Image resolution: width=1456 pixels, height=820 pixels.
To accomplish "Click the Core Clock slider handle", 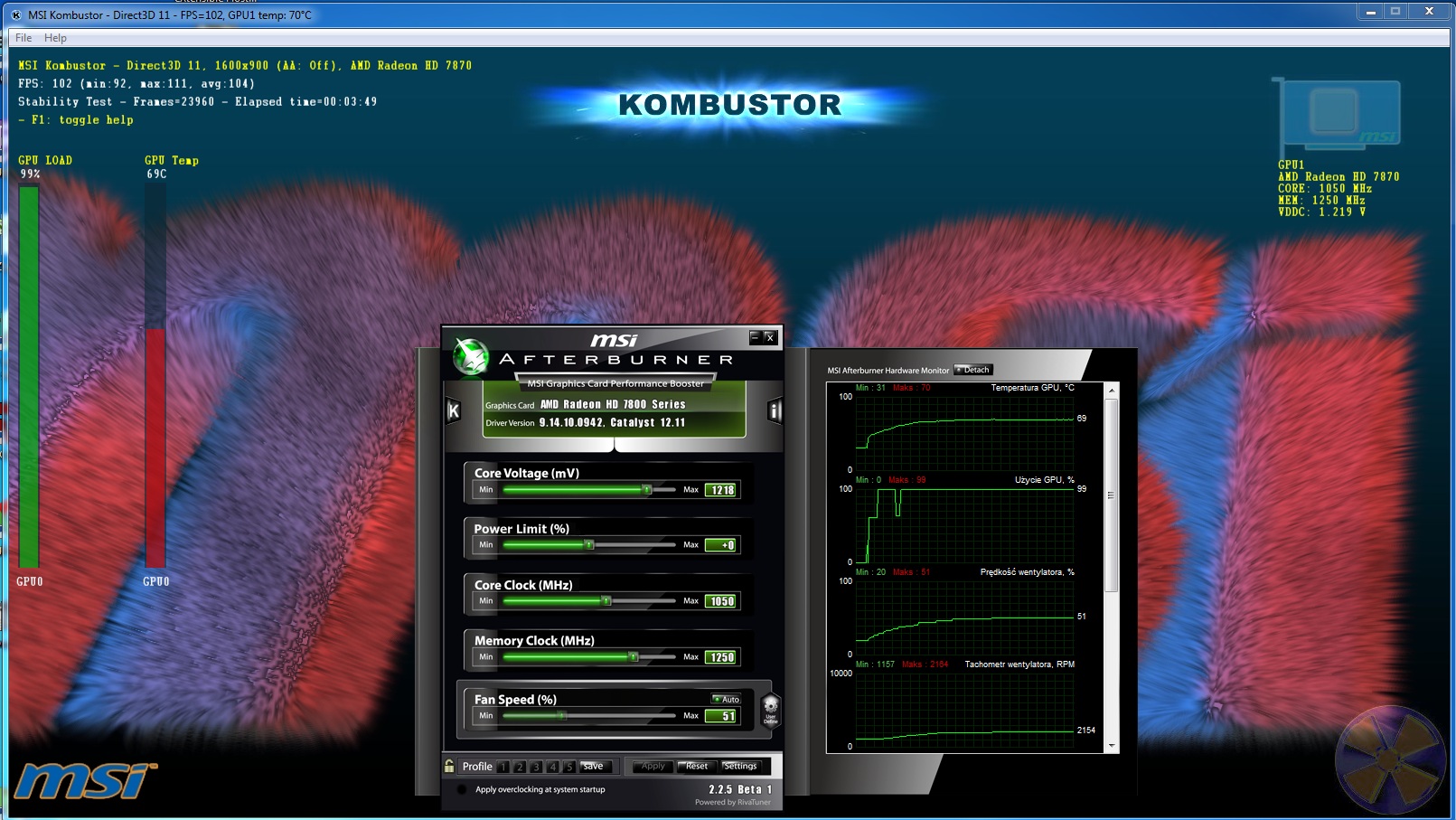I will (606, 600).
